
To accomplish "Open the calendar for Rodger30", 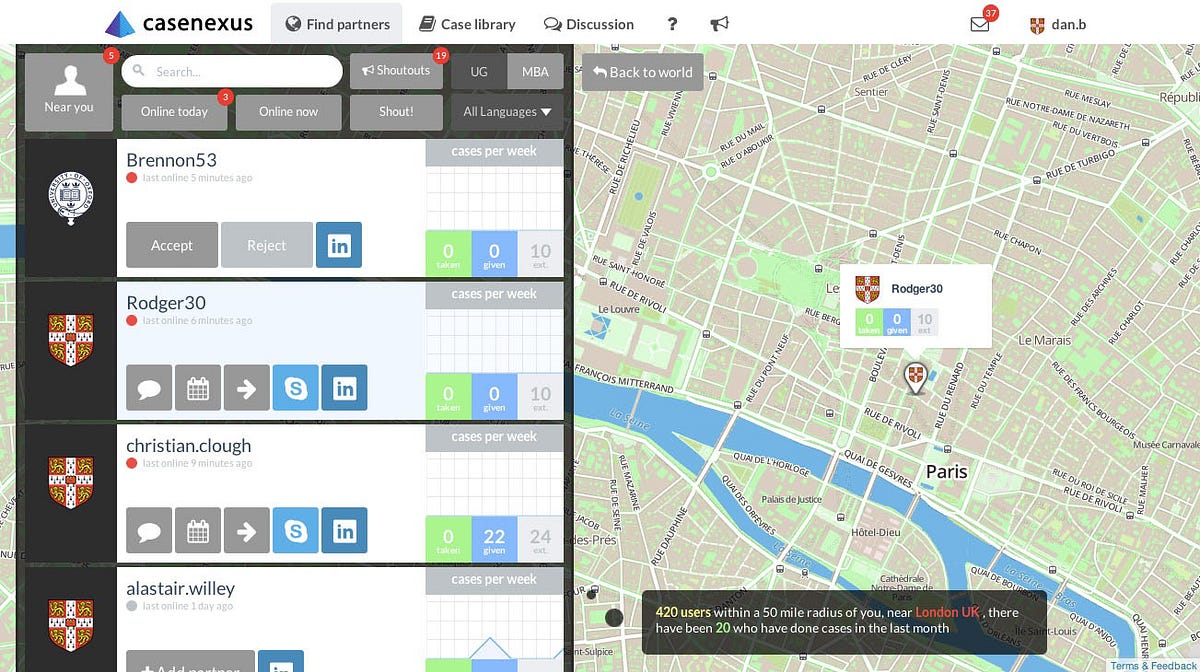I will coord(198,388).
